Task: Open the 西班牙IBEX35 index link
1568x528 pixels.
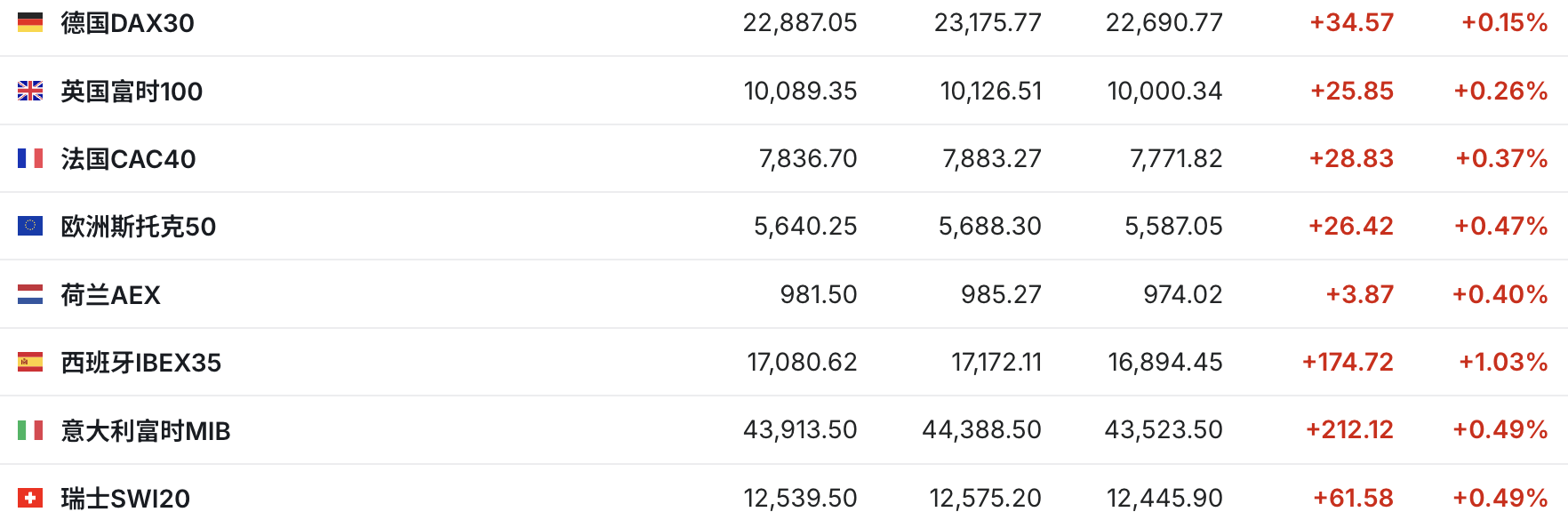Action: [x=140, y=363]
